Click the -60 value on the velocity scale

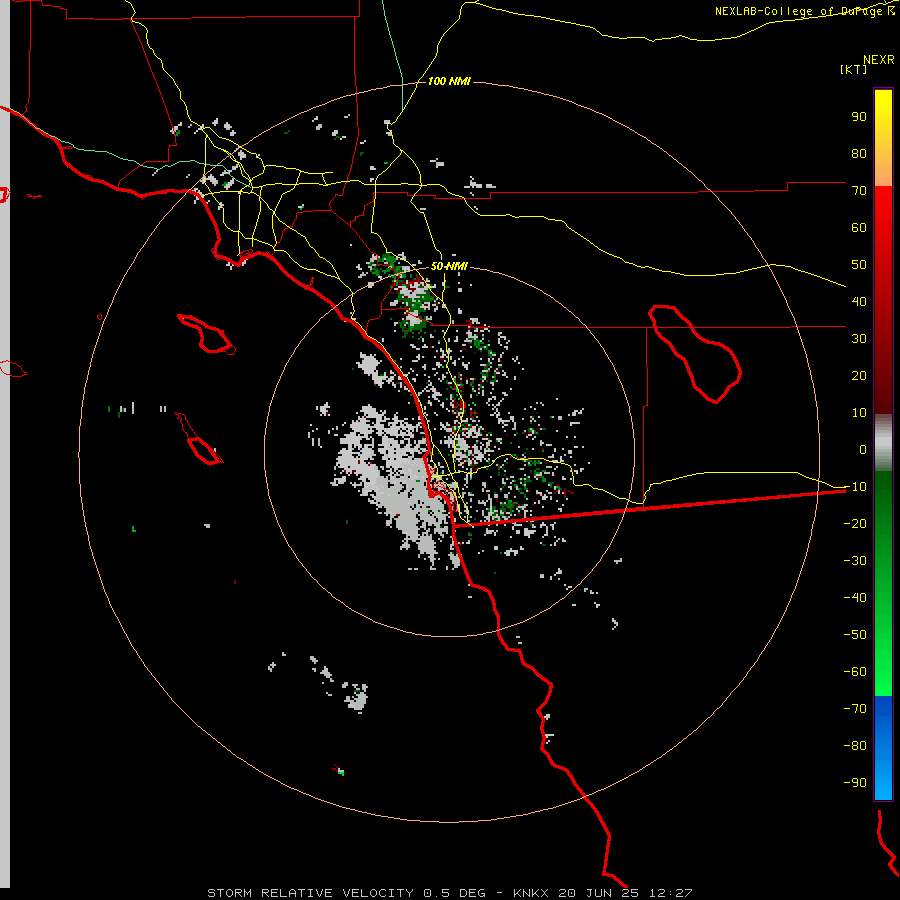click(x=855, y=672)
